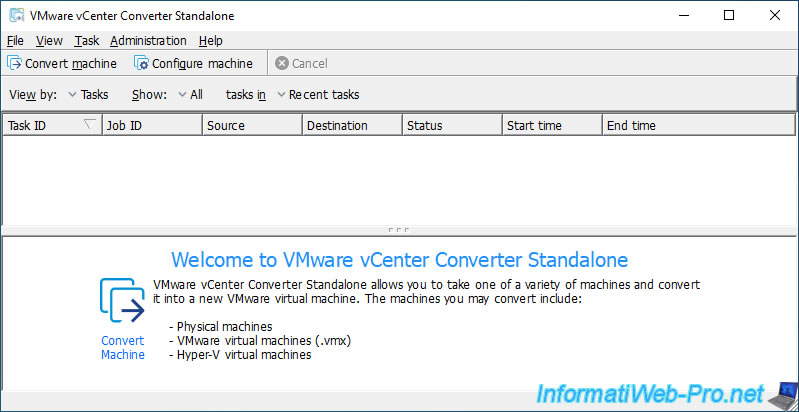
Task: Open the View menu
Action: tap(48, 40)
